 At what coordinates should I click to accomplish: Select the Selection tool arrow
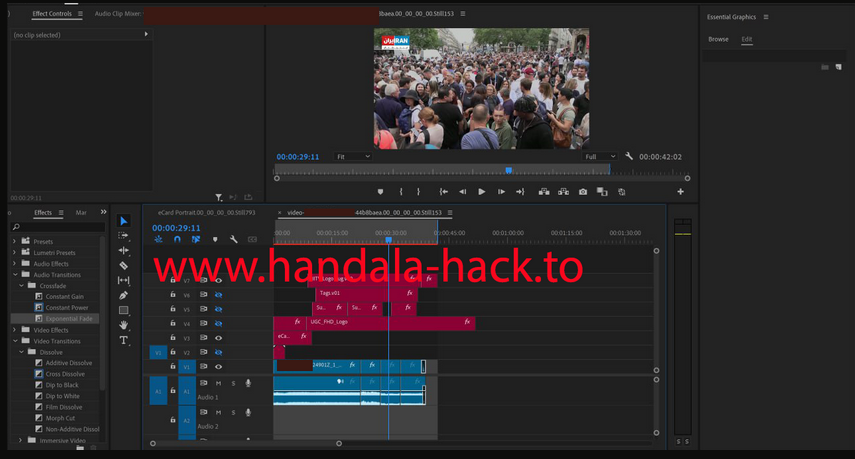point(124,221)
